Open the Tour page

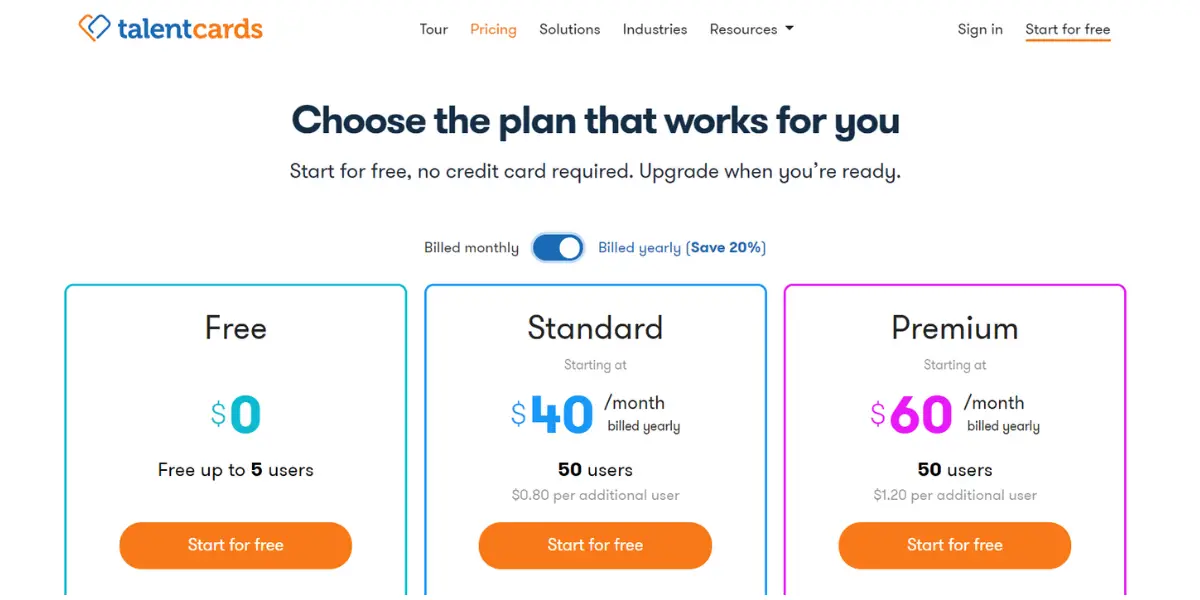click(x=434, y=29)
